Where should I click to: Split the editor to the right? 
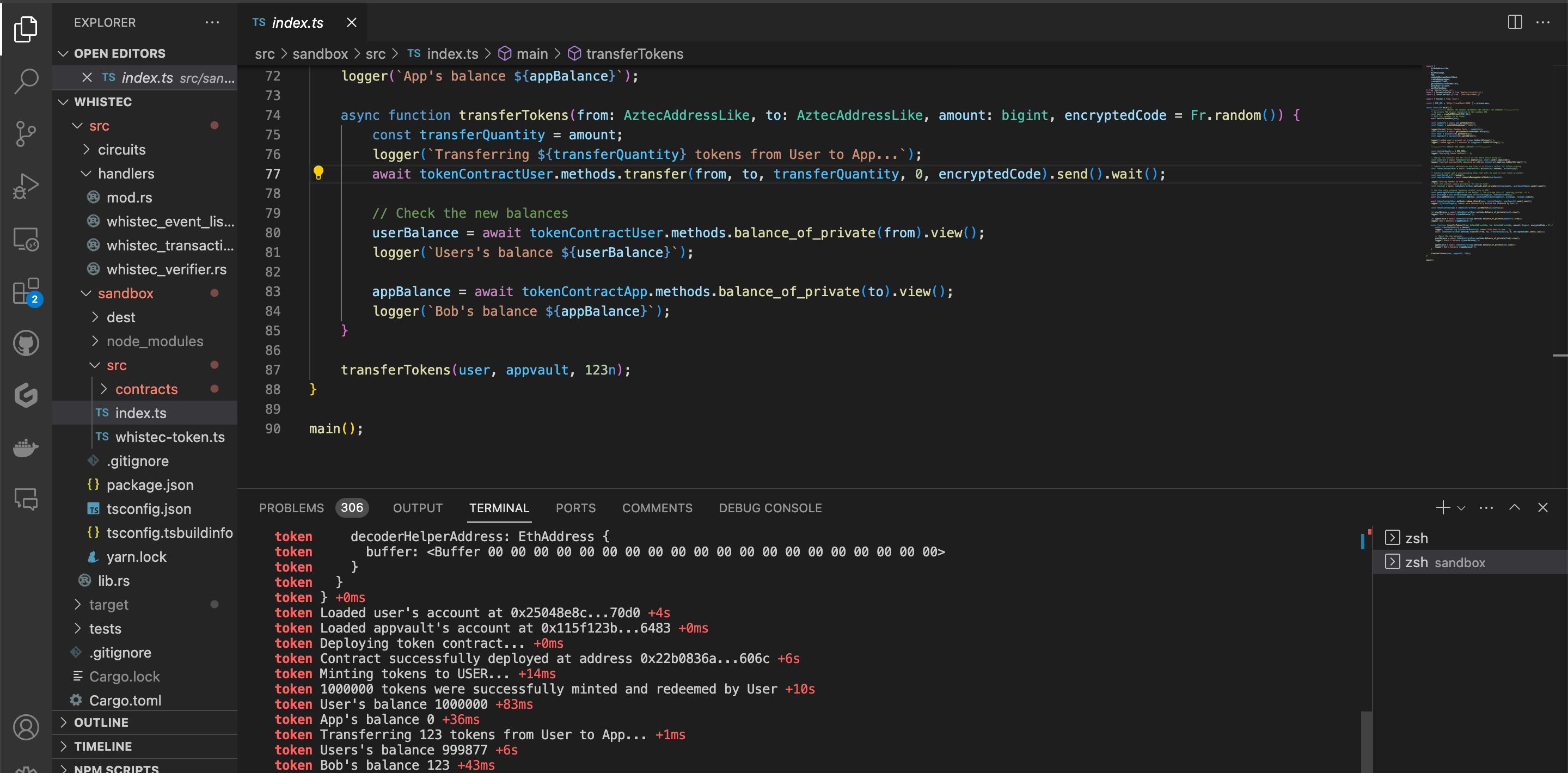point(1515,22)
